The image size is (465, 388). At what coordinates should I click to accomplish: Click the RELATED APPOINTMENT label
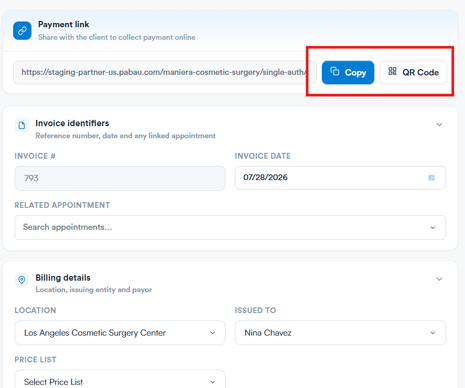[62, 205]
